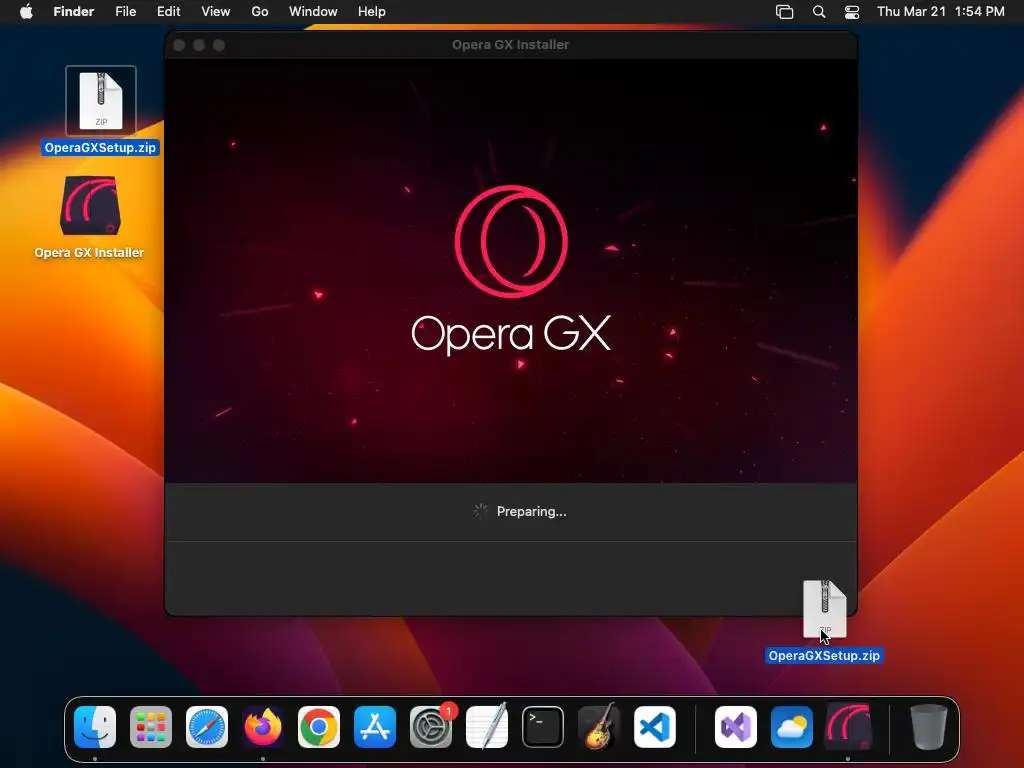Screen dimensions: 1024x768
Task: Open Visual Studio Code from the Dock
Action: tap(654, 726)
